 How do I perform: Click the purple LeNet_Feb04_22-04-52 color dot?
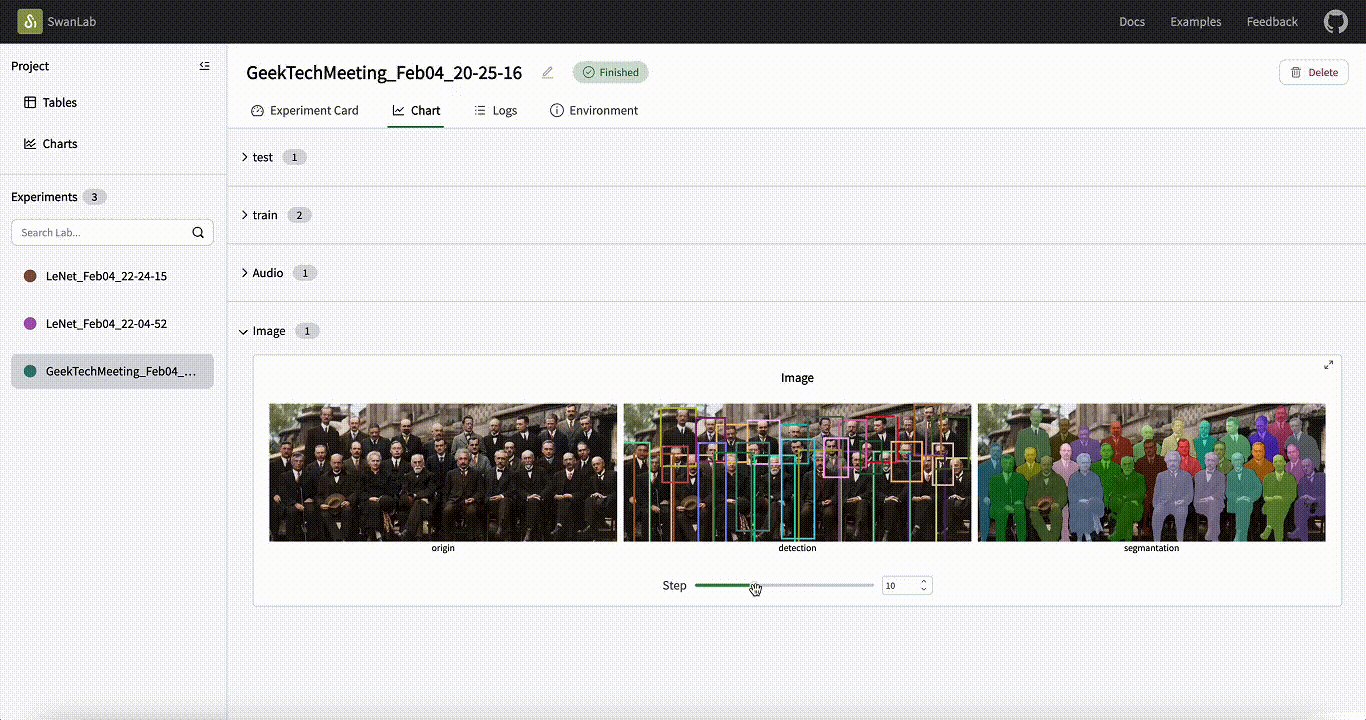[30, 324]
